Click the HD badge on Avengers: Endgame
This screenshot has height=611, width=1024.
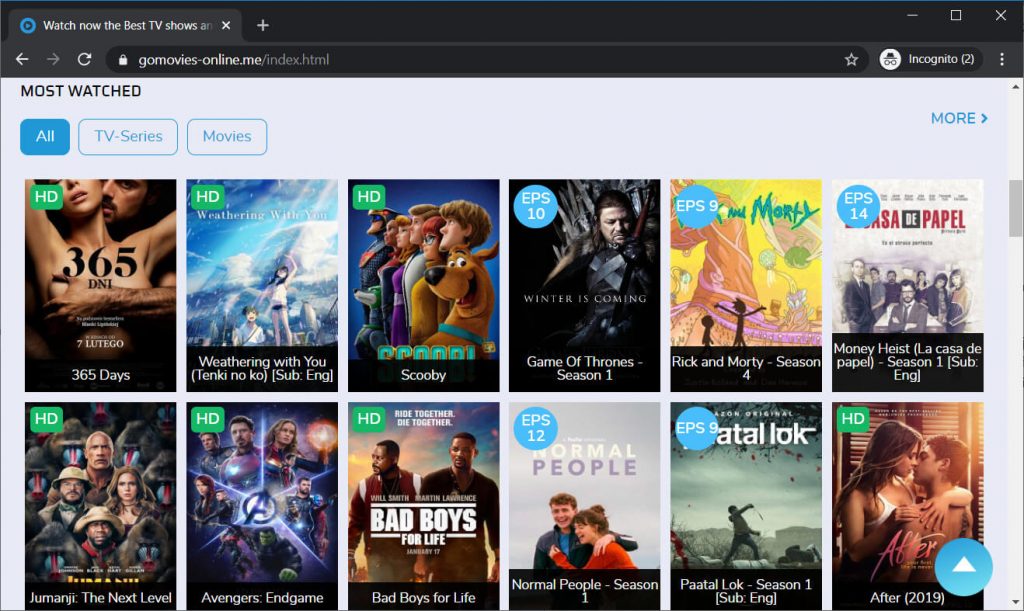pyautogui.click(x=208, y=419)
